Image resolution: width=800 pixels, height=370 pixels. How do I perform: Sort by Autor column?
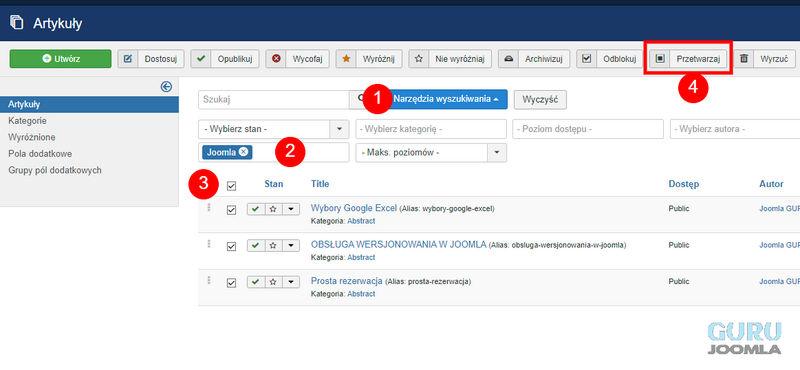click(x=771, y=184)
